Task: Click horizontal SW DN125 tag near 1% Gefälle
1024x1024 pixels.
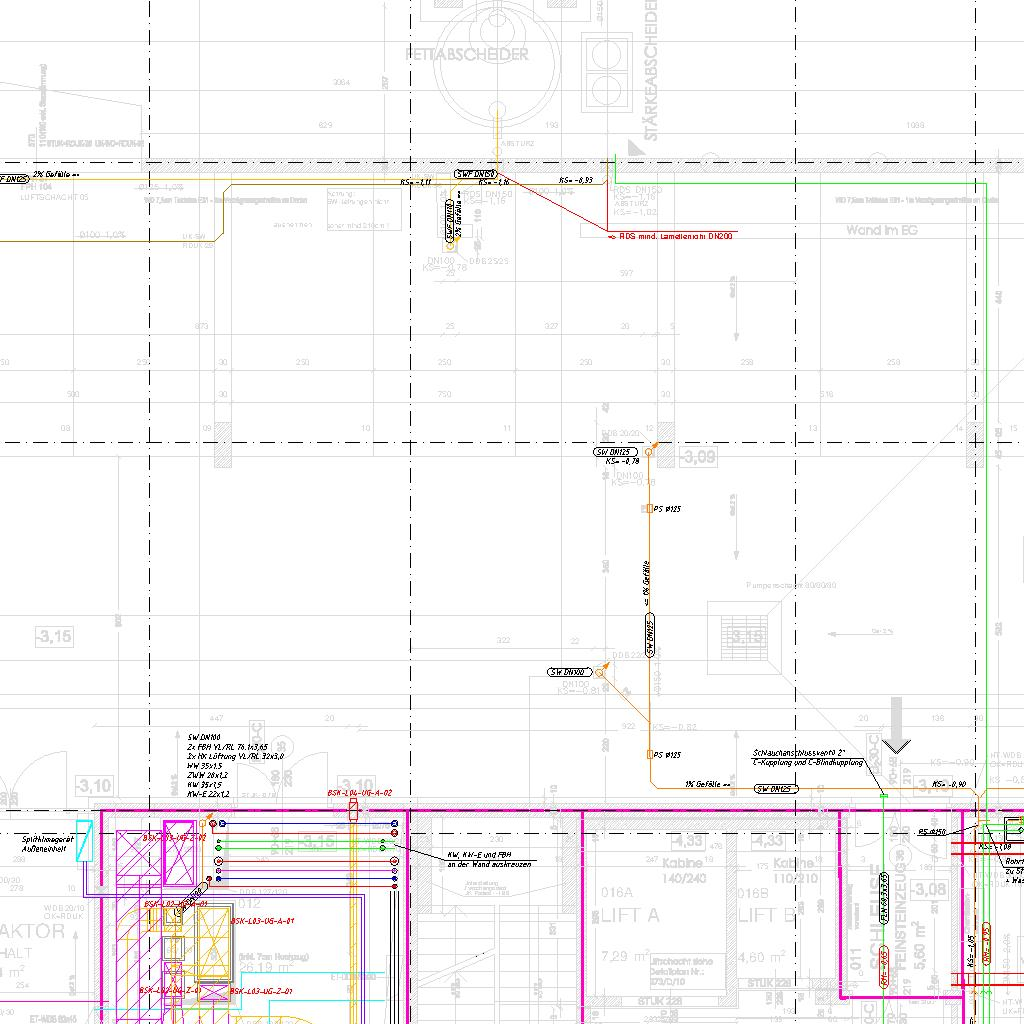Action: point(776,789)
